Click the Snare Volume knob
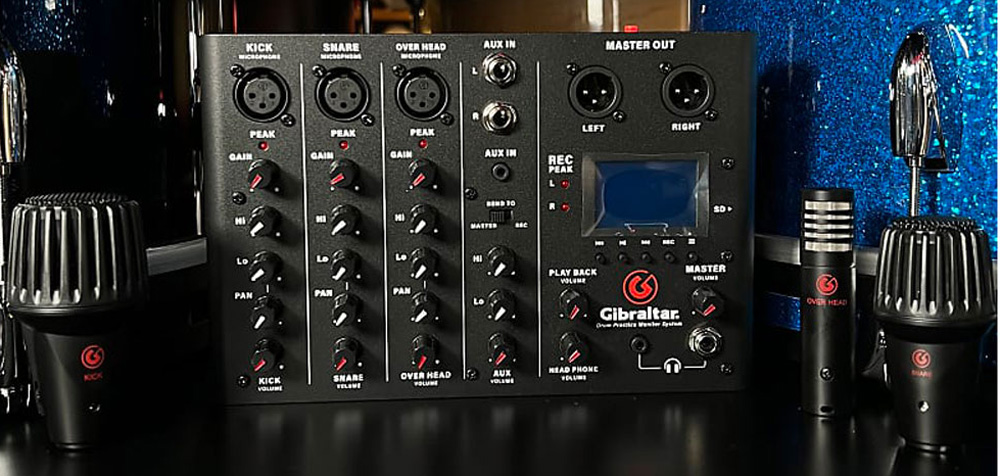Viewport: 1000px width, 476px height. click(345, 351)
